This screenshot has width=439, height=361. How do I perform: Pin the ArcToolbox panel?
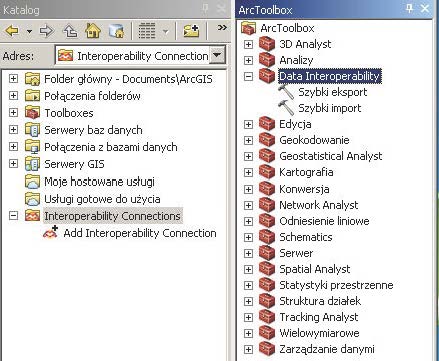(x=410, y=8)
